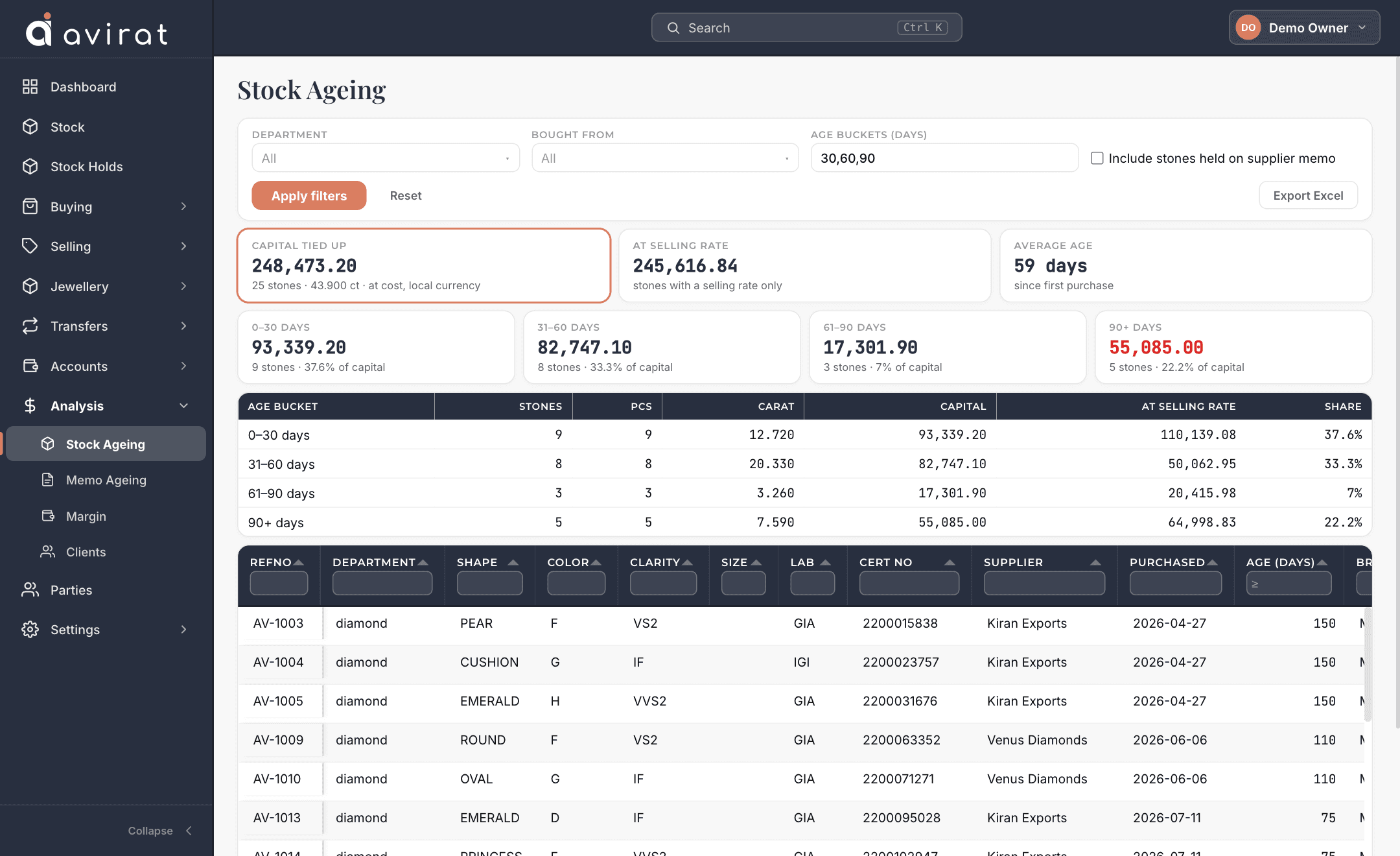Click the Jewellery box icon
Image resolution: width=1400 pixels, height=856 pixels.
tap(30, 286)
